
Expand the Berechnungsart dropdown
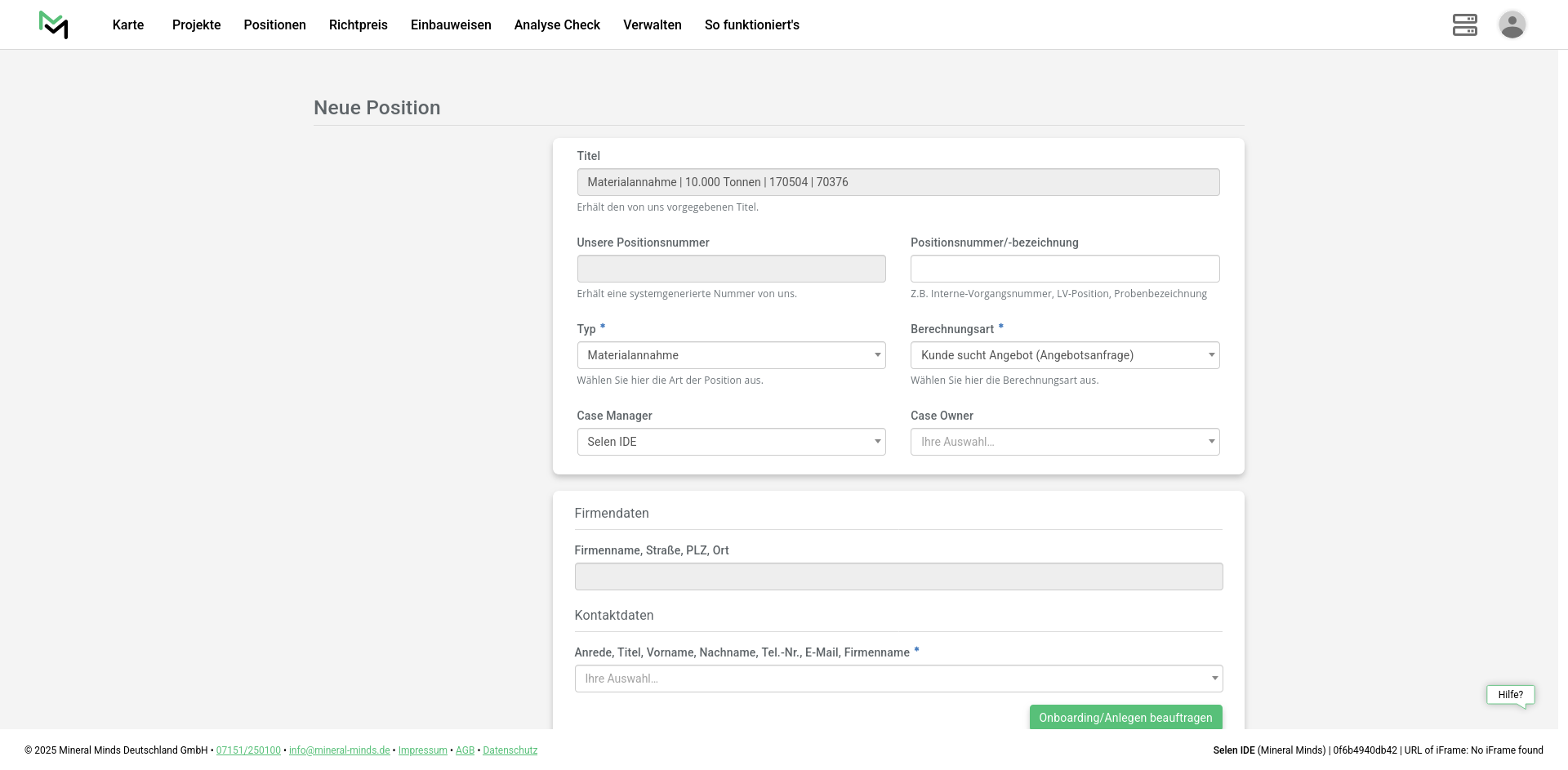coord(1064,355)
